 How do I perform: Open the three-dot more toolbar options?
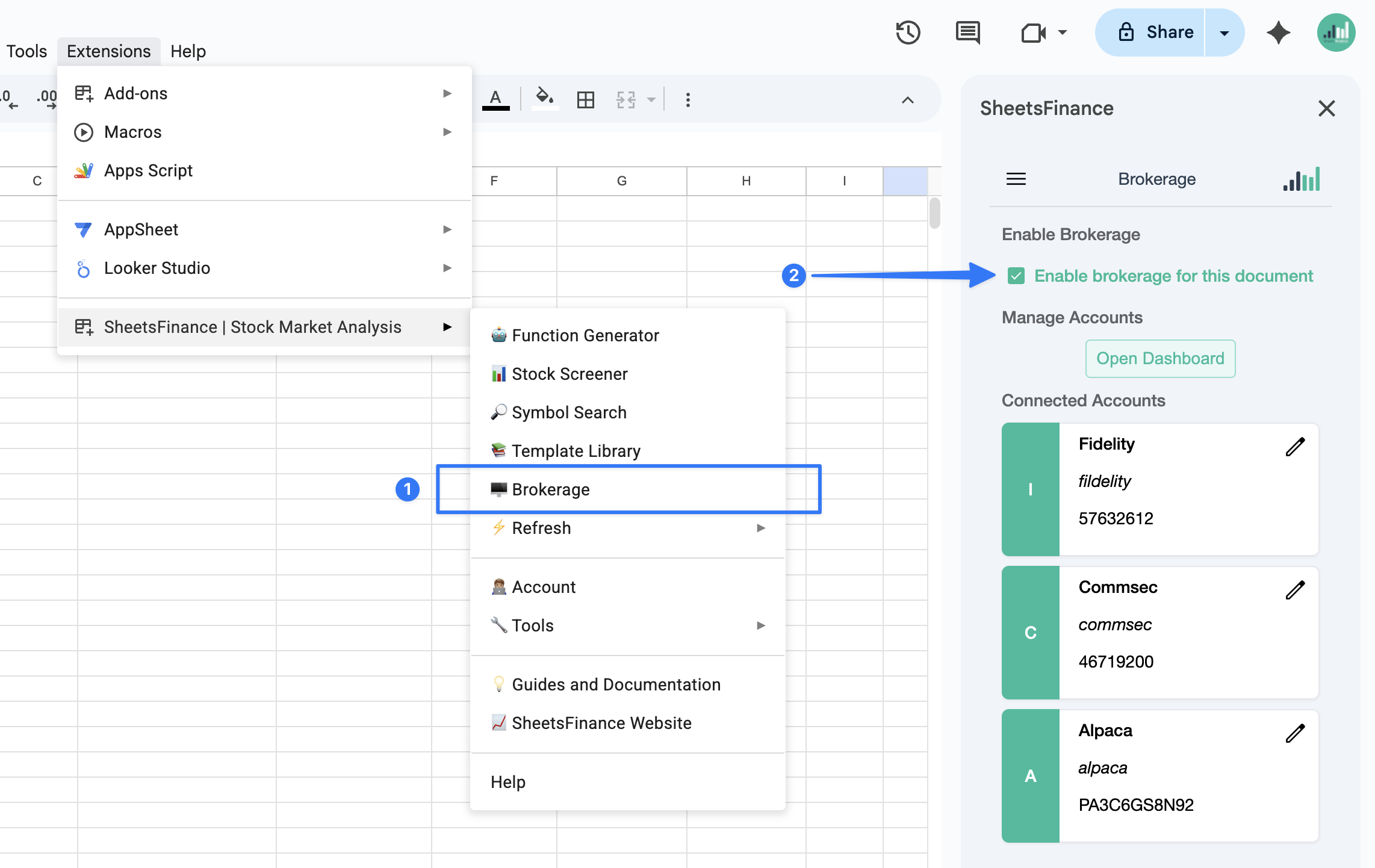[x=687, y=100]
